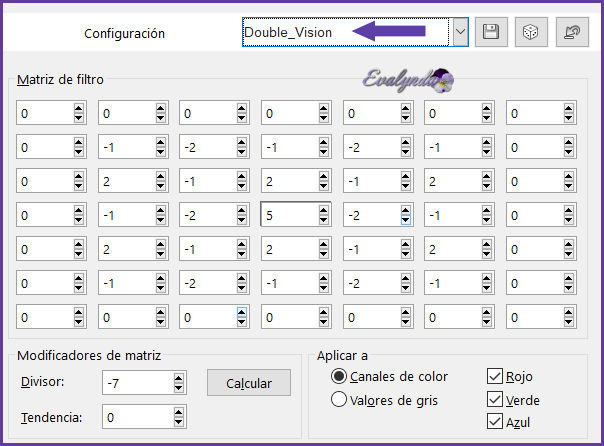Viewport: 604px width, 446px height.
Task: Increase matrix row 2, column 2 via up arrow
Action: 161,142
